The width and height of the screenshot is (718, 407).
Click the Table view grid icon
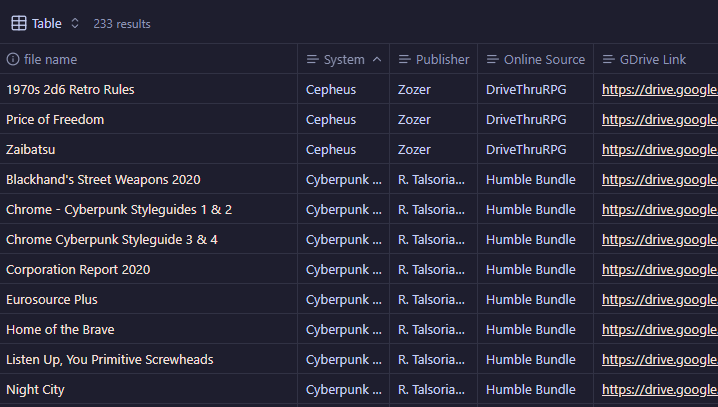pos(19,23)
